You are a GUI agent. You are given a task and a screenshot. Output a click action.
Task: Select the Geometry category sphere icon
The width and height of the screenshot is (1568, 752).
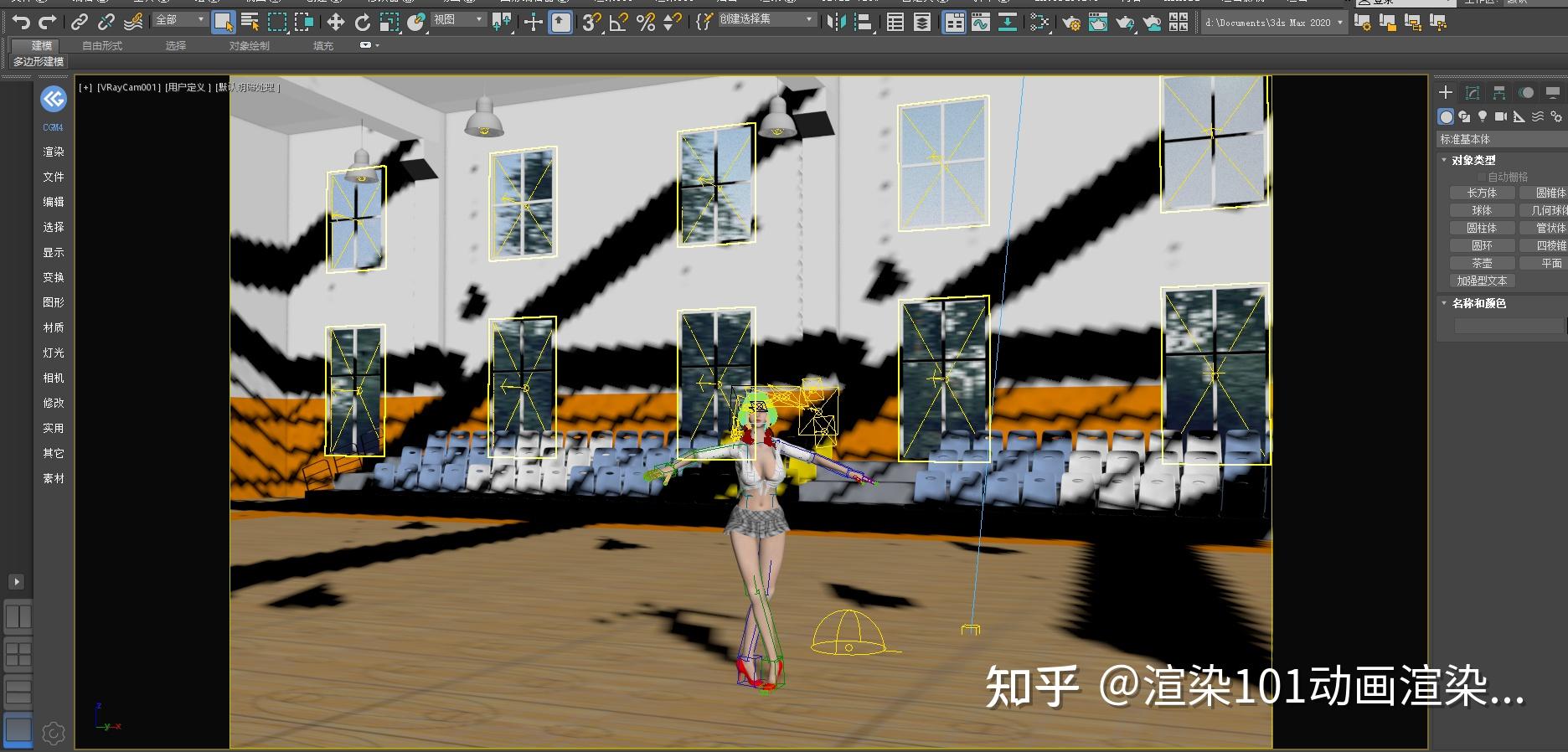pos(1446,116)
